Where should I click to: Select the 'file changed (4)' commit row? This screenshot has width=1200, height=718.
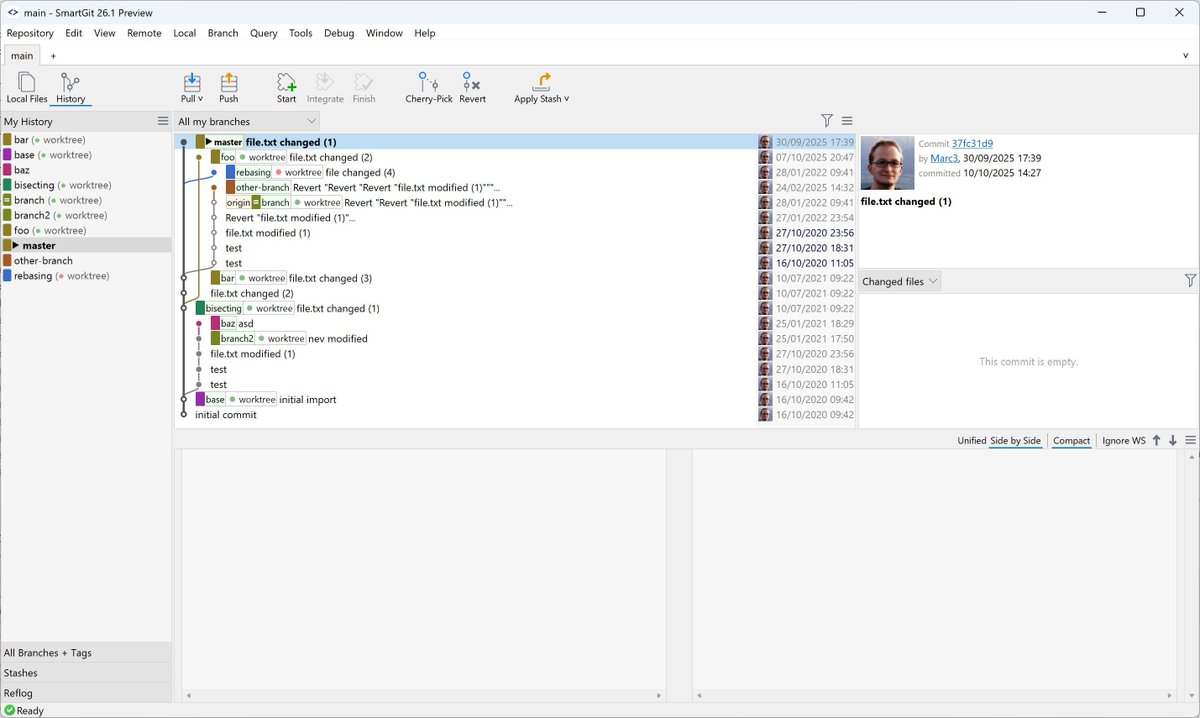515,172
